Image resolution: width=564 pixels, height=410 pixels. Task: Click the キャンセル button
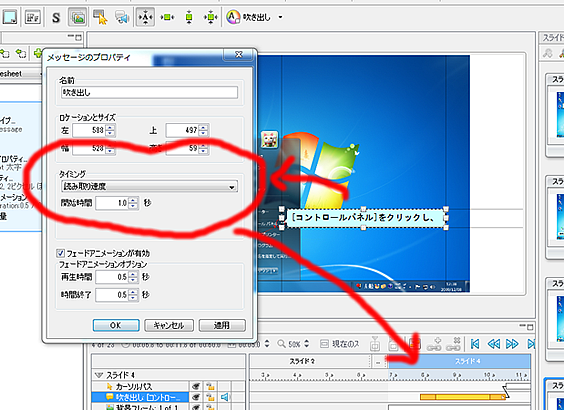(x=169, y=325)
